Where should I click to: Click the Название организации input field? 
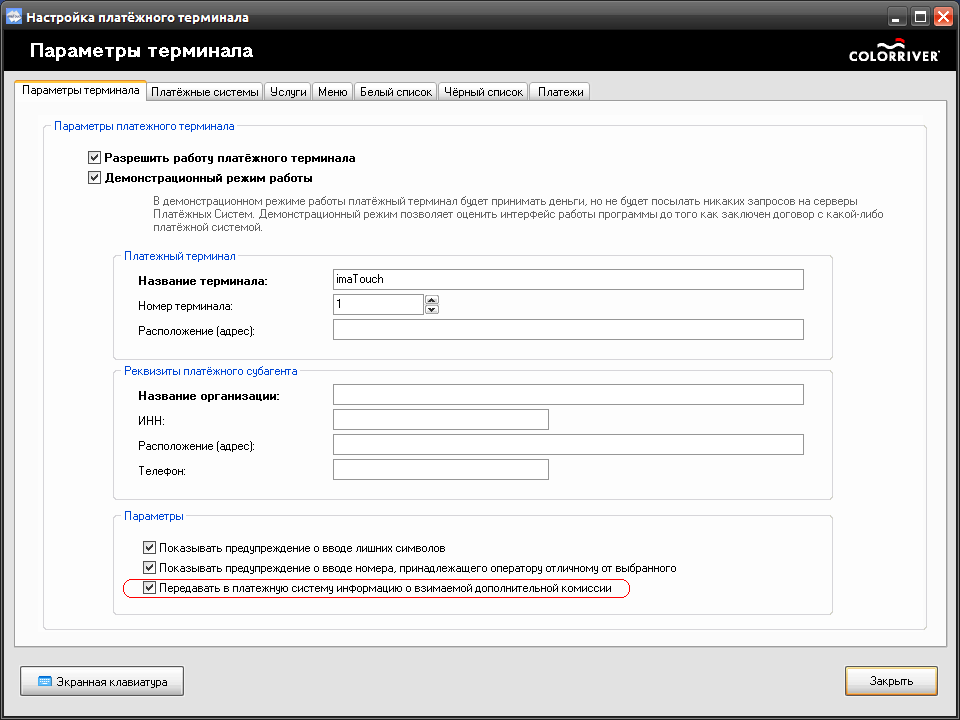[x=568, y=395]
